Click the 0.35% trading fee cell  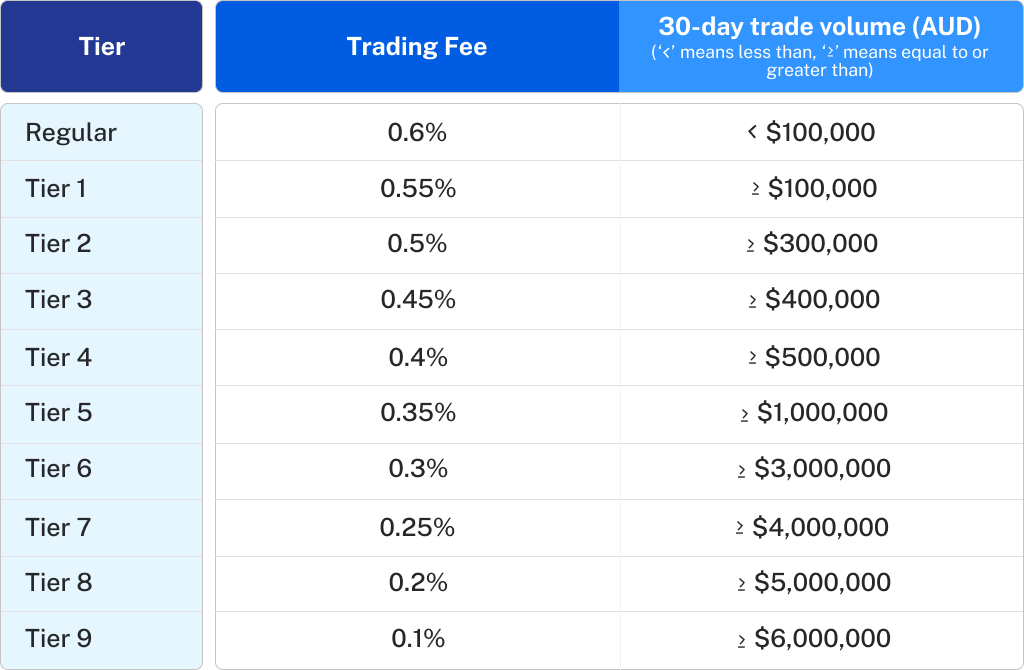[x=417, y=412]
